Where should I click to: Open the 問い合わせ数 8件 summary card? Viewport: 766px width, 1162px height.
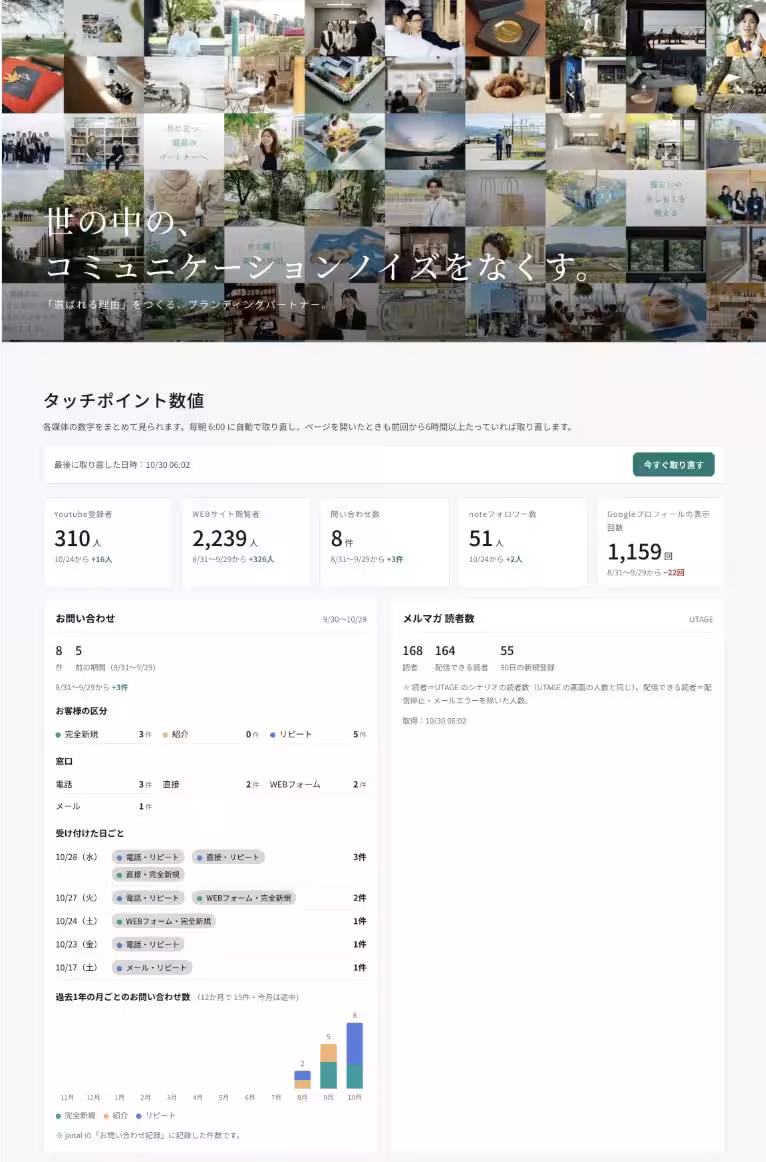(x=384, y=542)
